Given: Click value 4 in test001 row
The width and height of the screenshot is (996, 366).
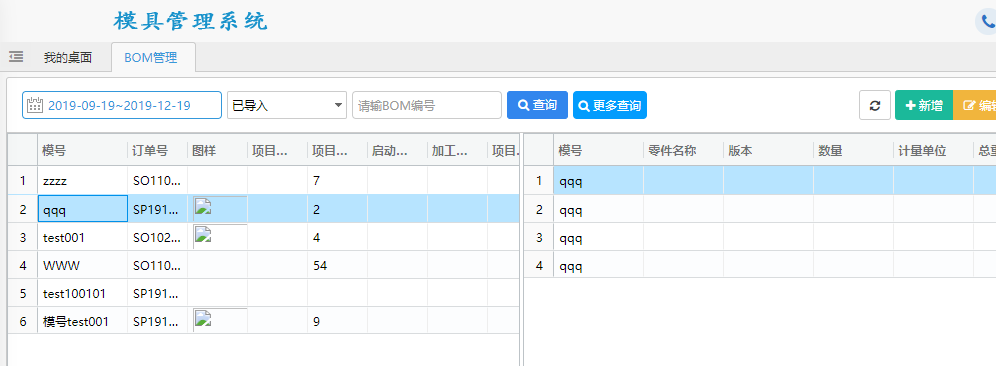Looking at the screenshot, I should pyautogui.click(x=337, y=238).
